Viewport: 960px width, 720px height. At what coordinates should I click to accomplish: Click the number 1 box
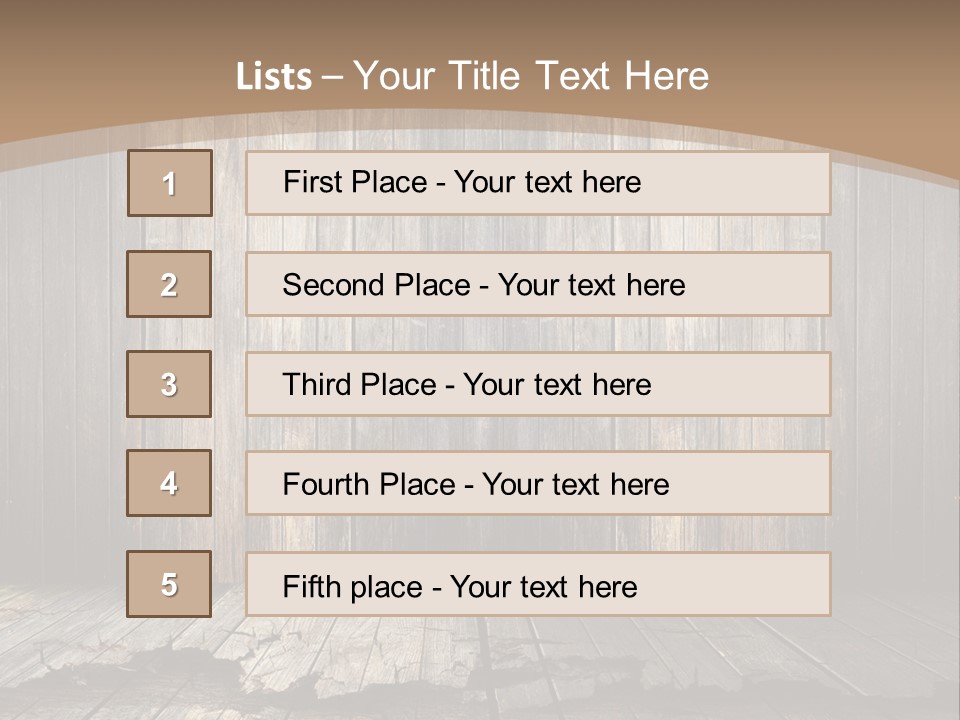pyautogui.click(x=170, y=183)
